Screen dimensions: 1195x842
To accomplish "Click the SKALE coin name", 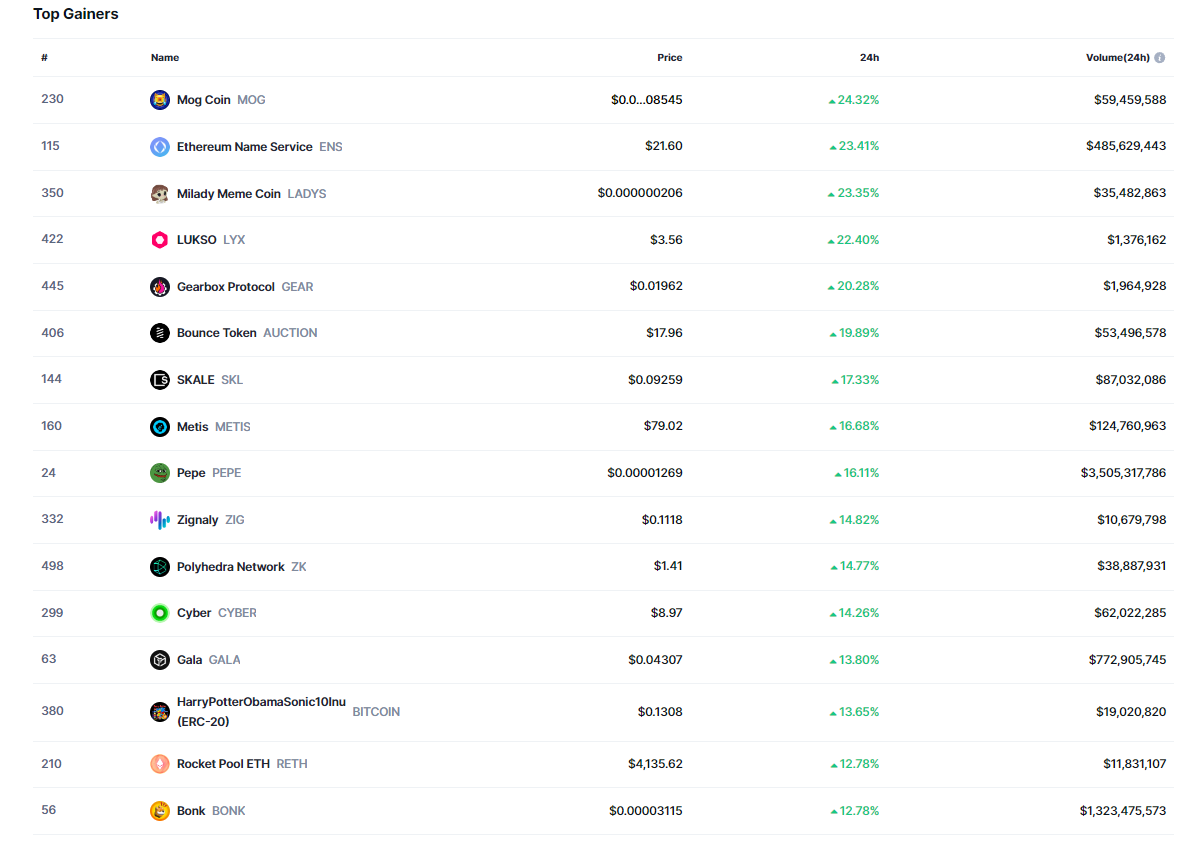I will tap(196, 380).
